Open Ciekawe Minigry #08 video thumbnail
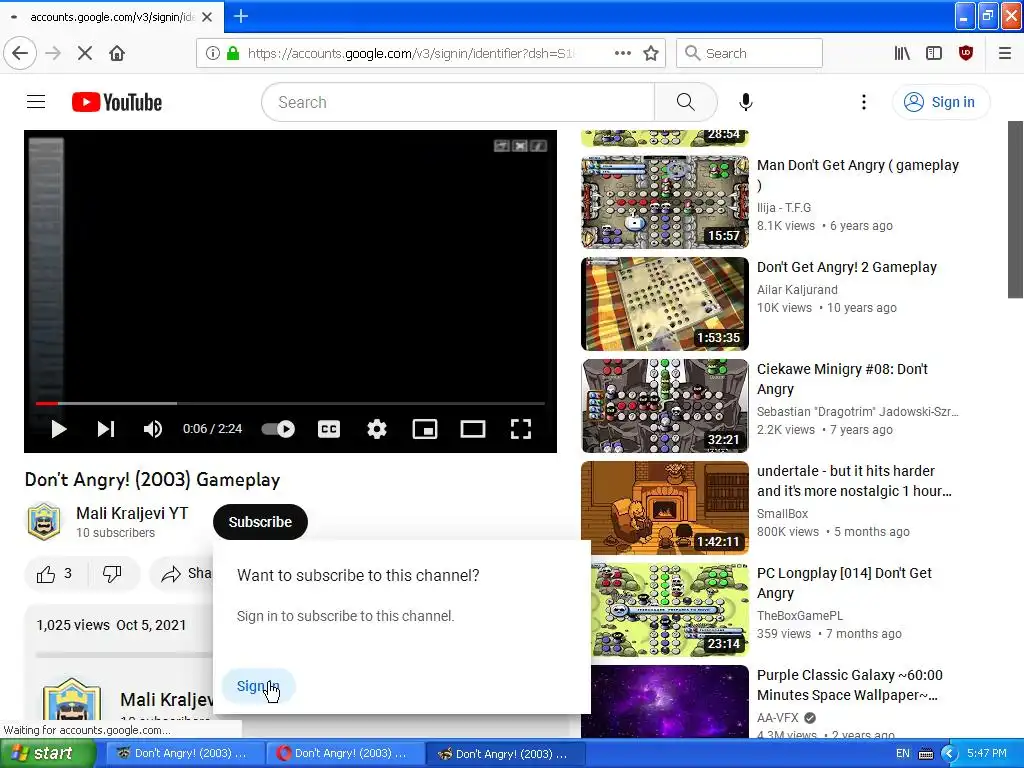 (665, 406)
